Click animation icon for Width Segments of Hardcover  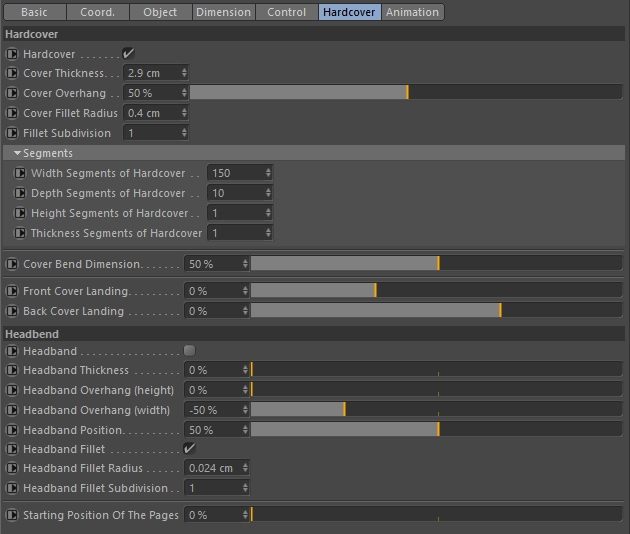coord(20,173)
